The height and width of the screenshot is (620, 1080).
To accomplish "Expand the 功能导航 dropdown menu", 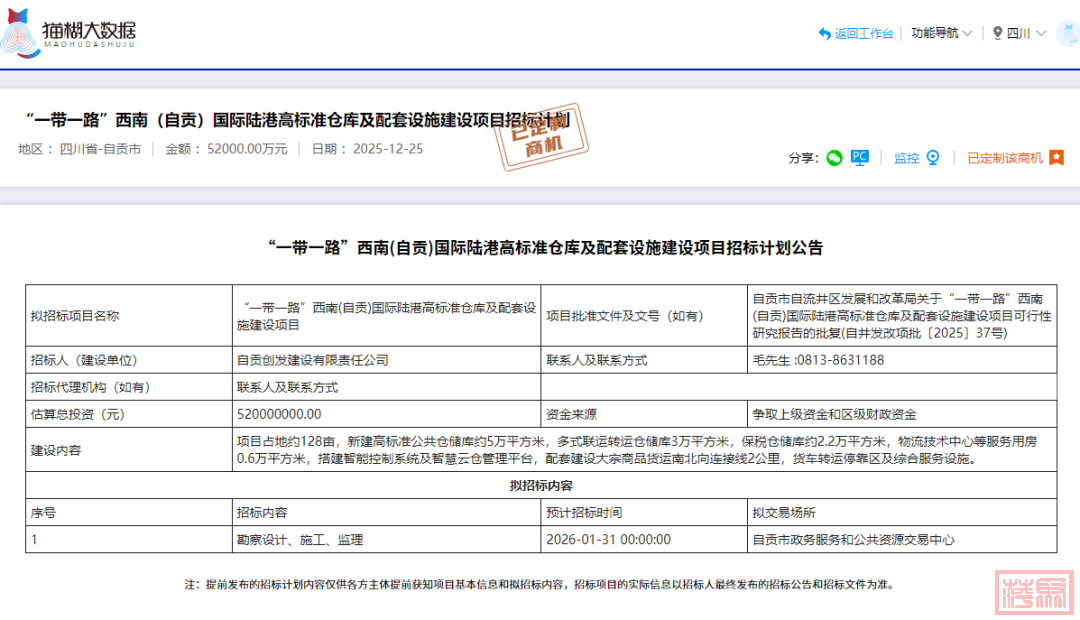I will point(934,33).
